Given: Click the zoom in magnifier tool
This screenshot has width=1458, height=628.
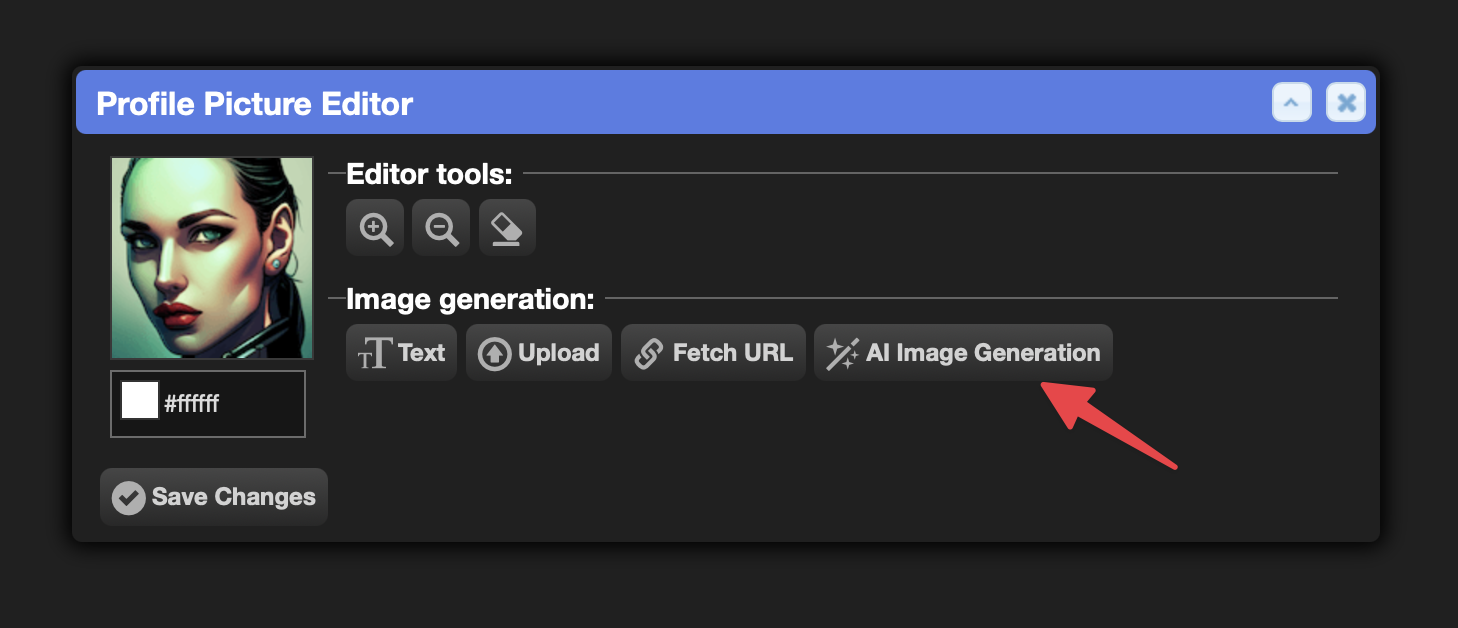Looking at the screenshot, I should pos(375,228).
